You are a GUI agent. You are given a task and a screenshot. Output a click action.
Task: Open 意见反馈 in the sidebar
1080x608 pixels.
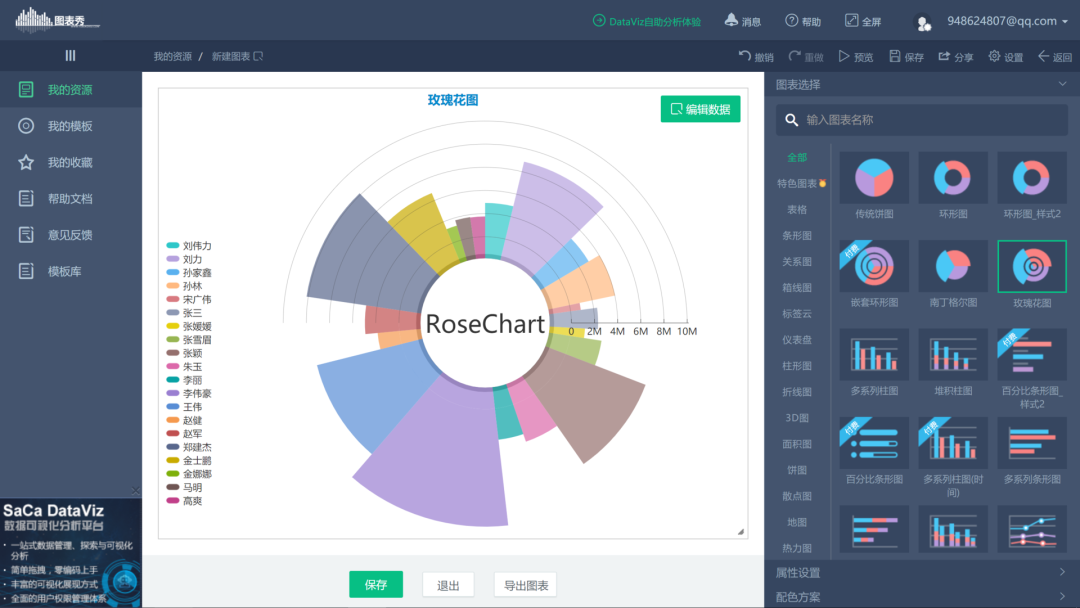click(x=70, y=235)
